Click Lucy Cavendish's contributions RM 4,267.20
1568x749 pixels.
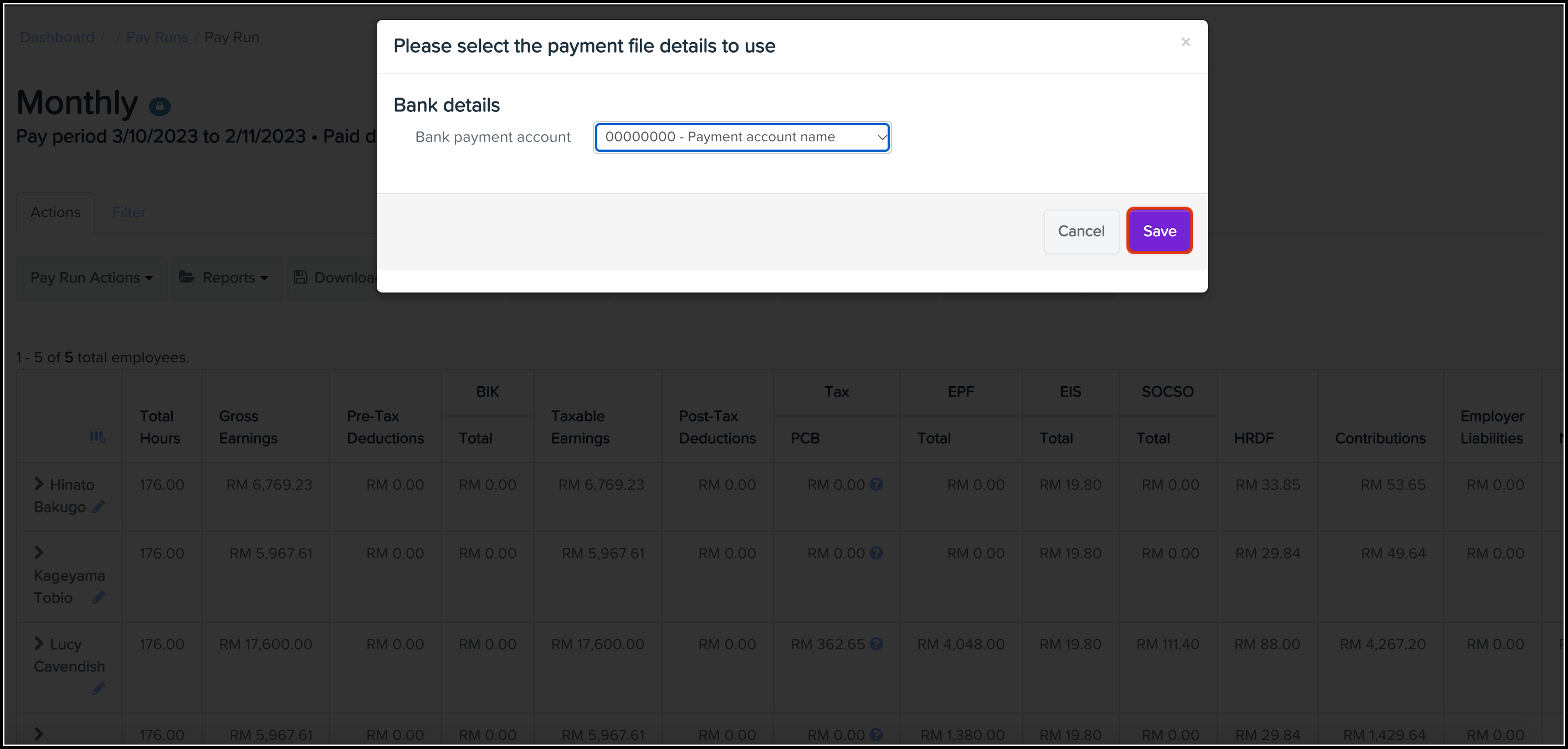(x=1382, y=644)
